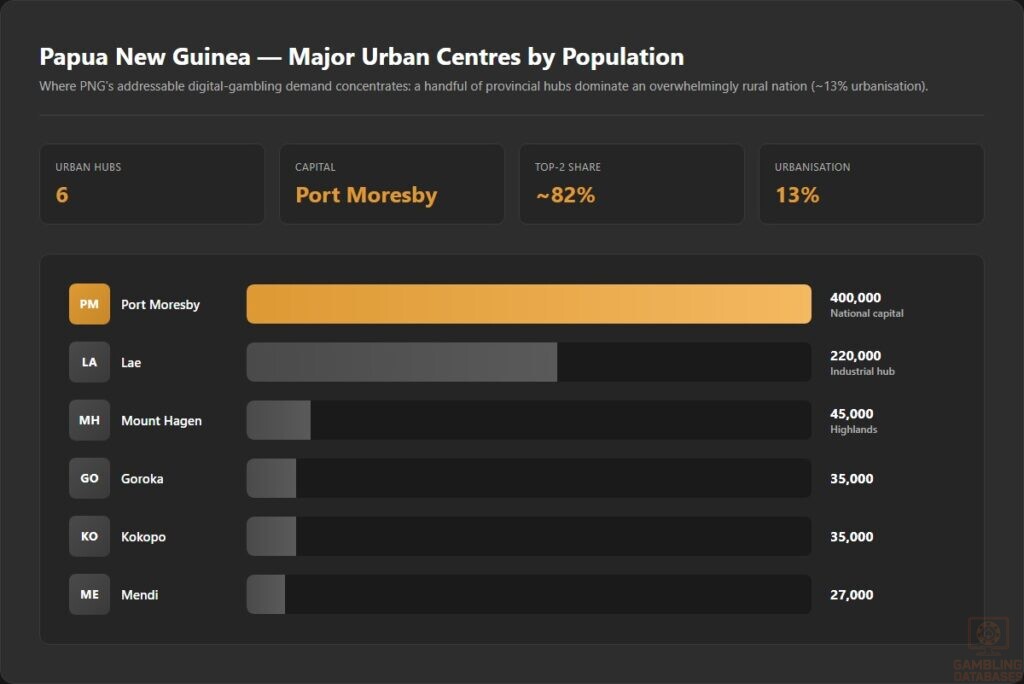Screen dimensions: 1024x684
Task: Click the '6' urban hubs figure
Action: pos(62,195)
